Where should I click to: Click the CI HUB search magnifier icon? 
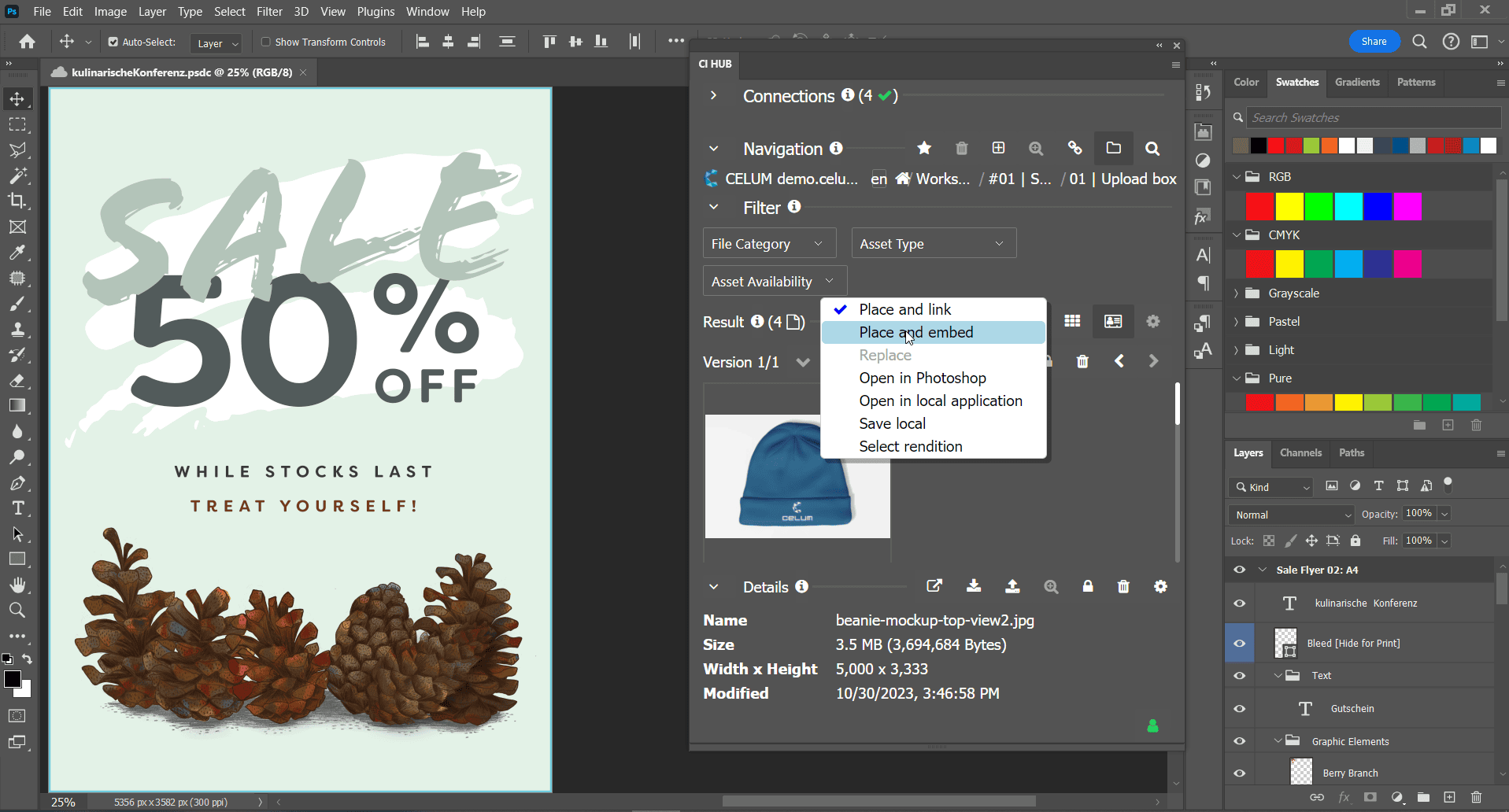[x=1152, y=149]
